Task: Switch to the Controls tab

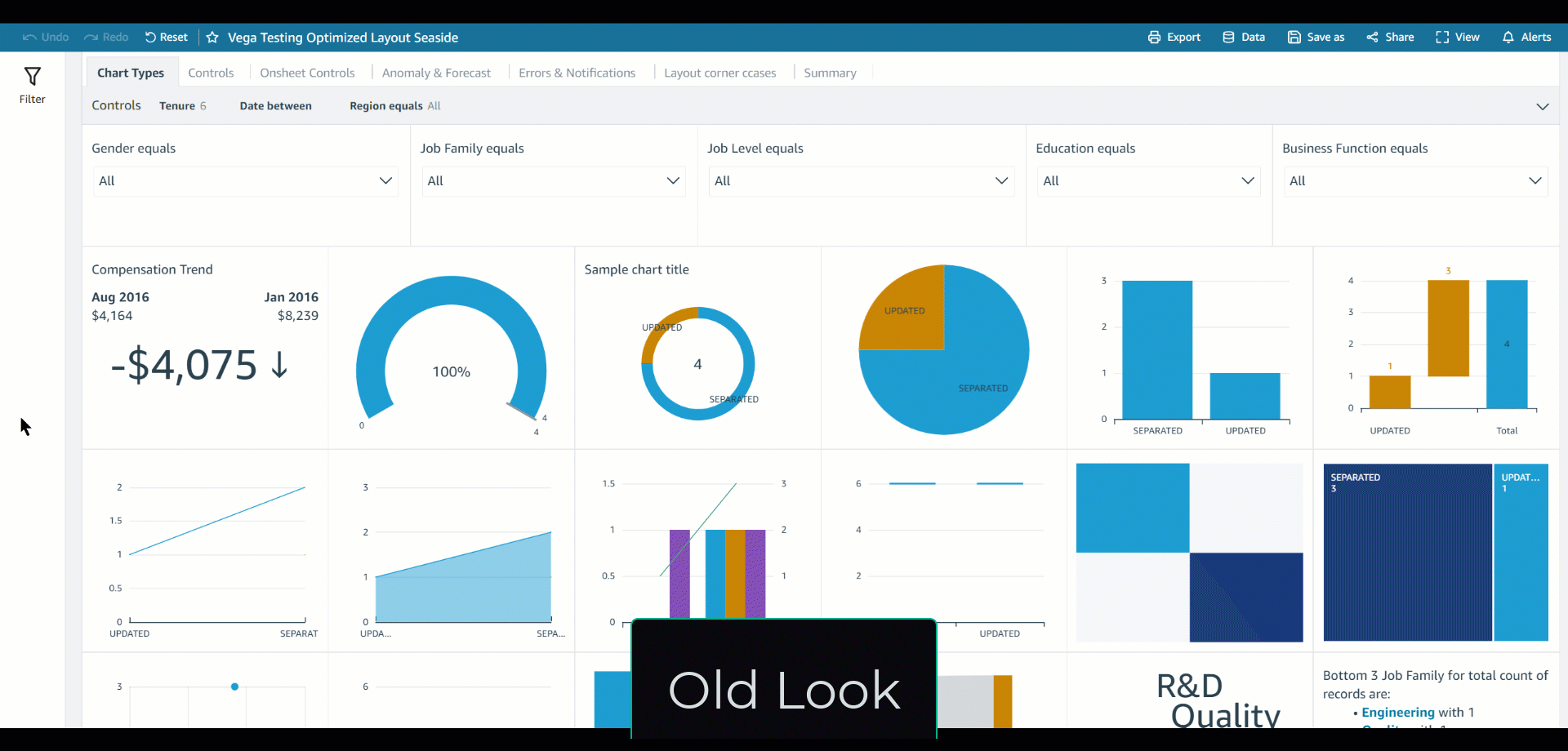Action: pyautogui.click(x=211, y=73)
